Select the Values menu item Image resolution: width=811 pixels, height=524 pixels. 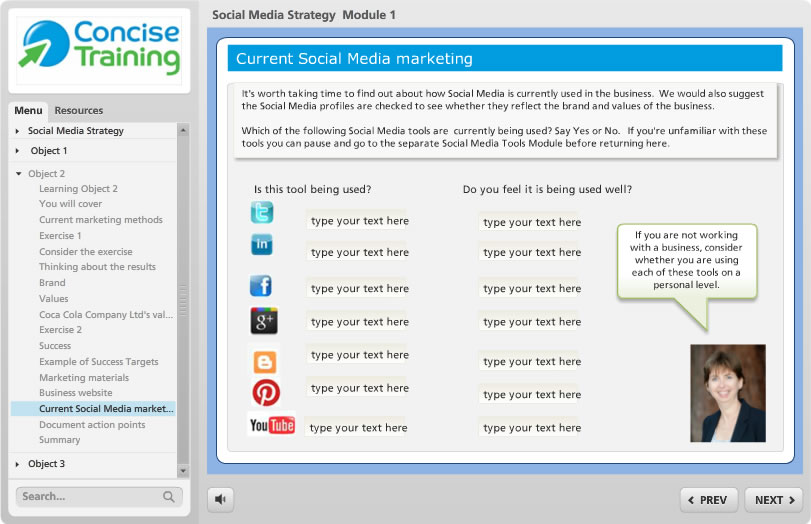[x=53, y=299]
